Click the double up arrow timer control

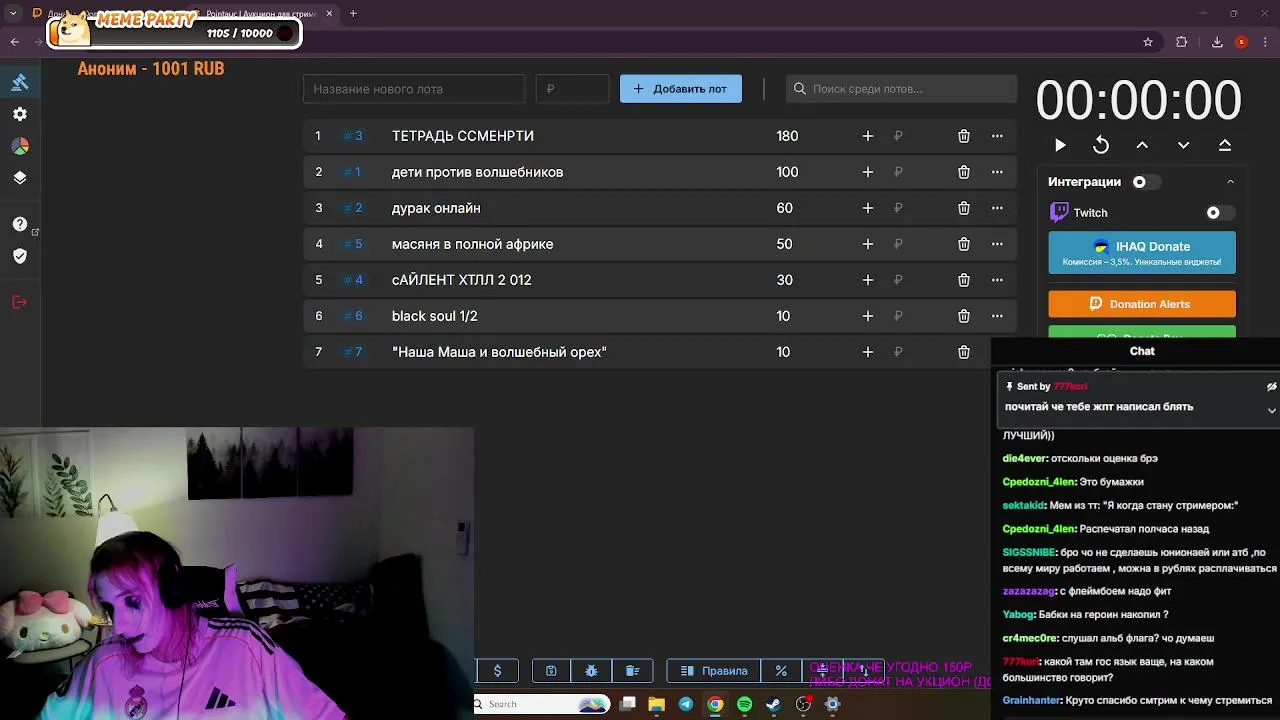coord(1225,145)
